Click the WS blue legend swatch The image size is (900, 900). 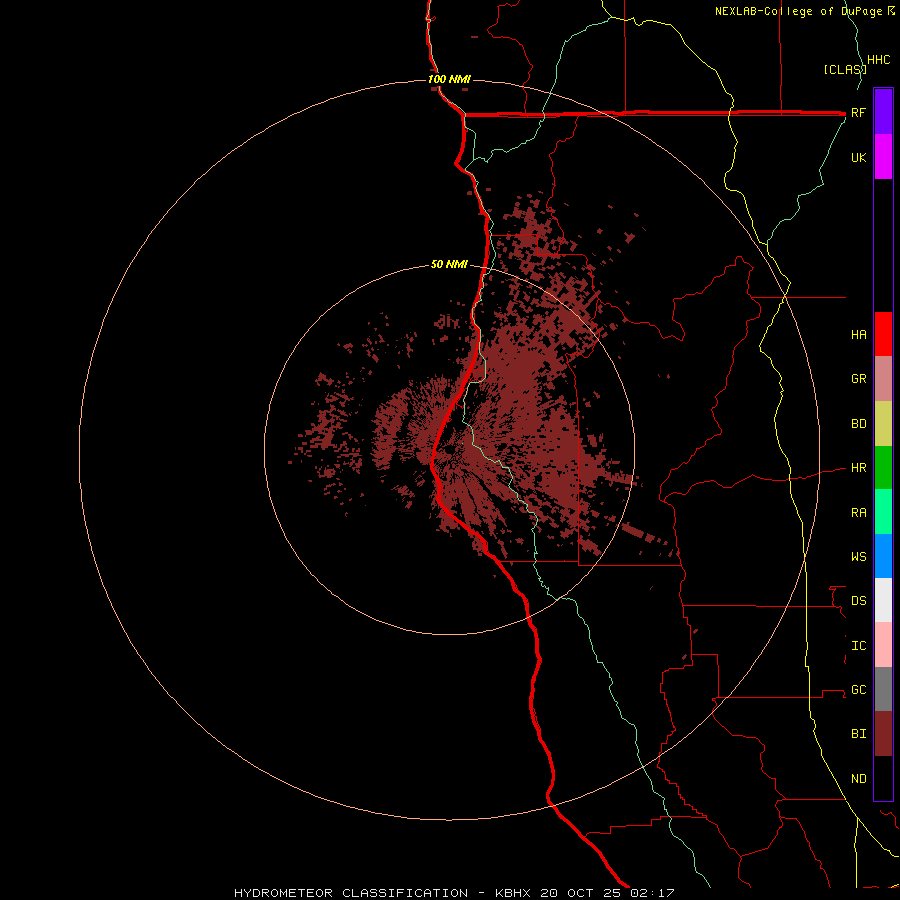pos(883,556)
